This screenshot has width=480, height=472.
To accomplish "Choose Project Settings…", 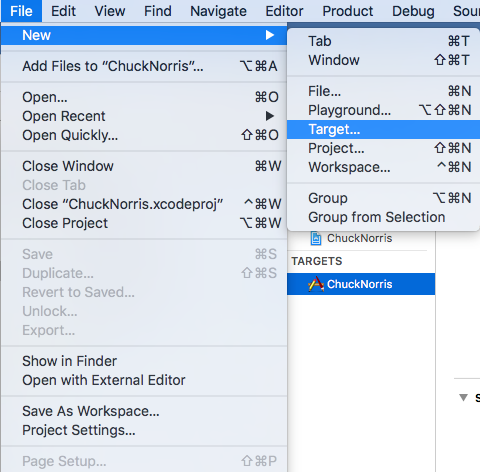I will (x=144, y=430).
